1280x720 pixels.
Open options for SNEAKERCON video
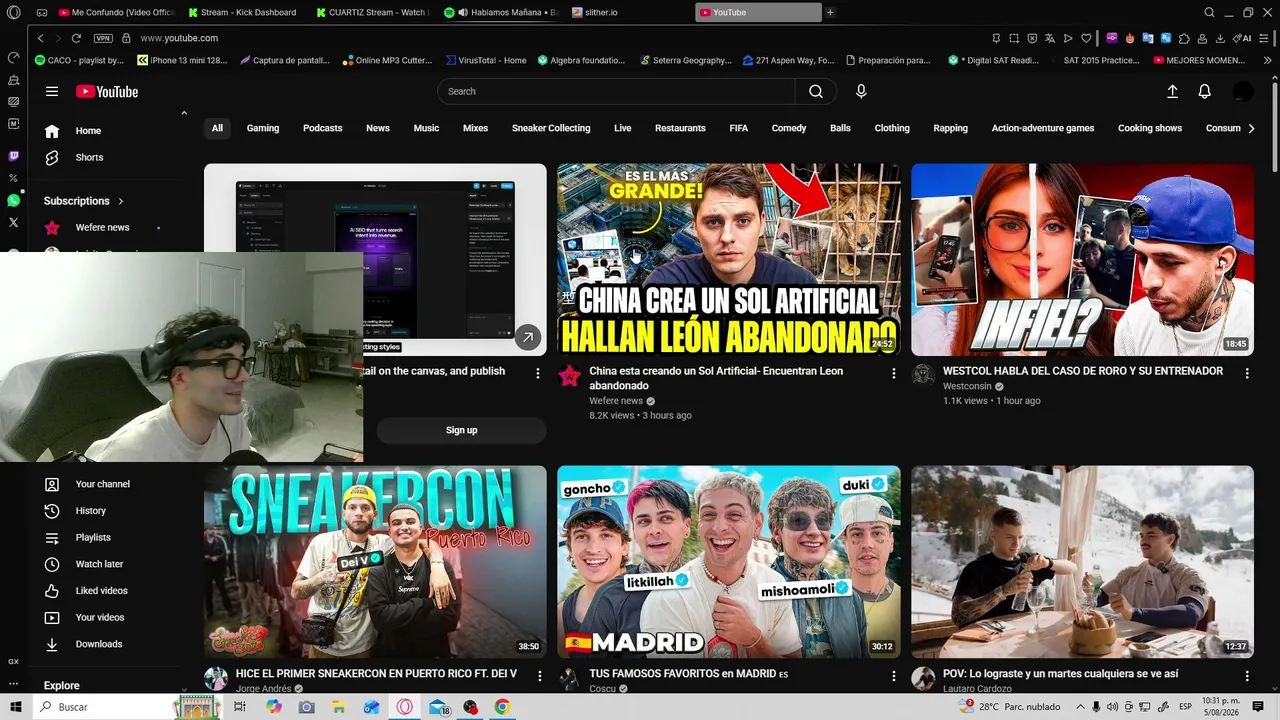540,676
